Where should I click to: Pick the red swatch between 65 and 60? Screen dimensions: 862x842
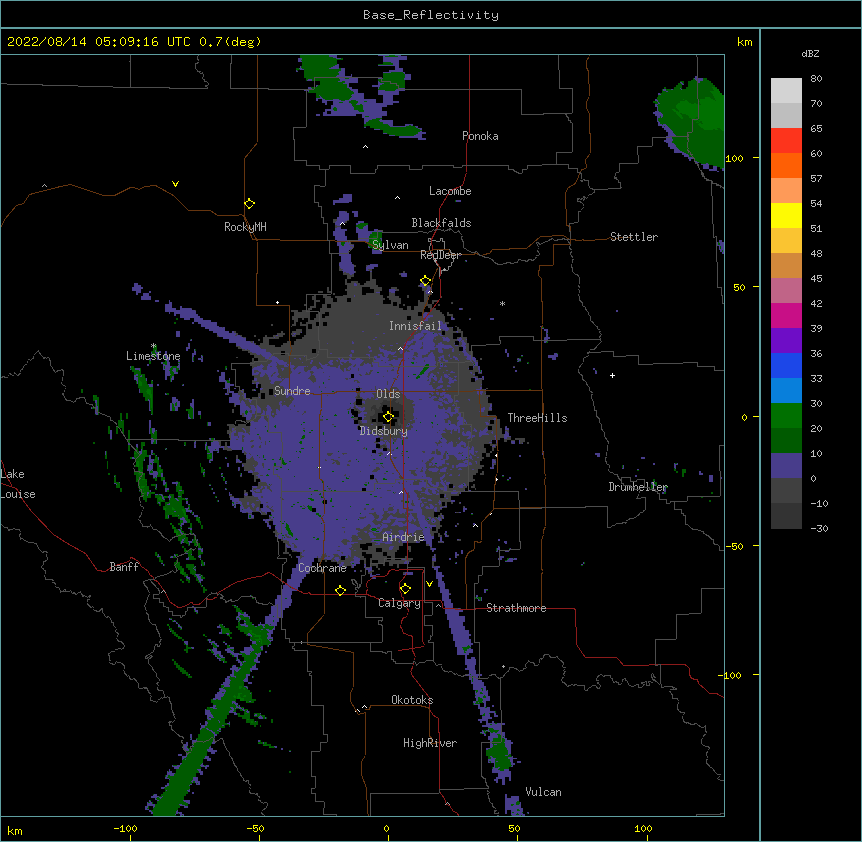786,141
